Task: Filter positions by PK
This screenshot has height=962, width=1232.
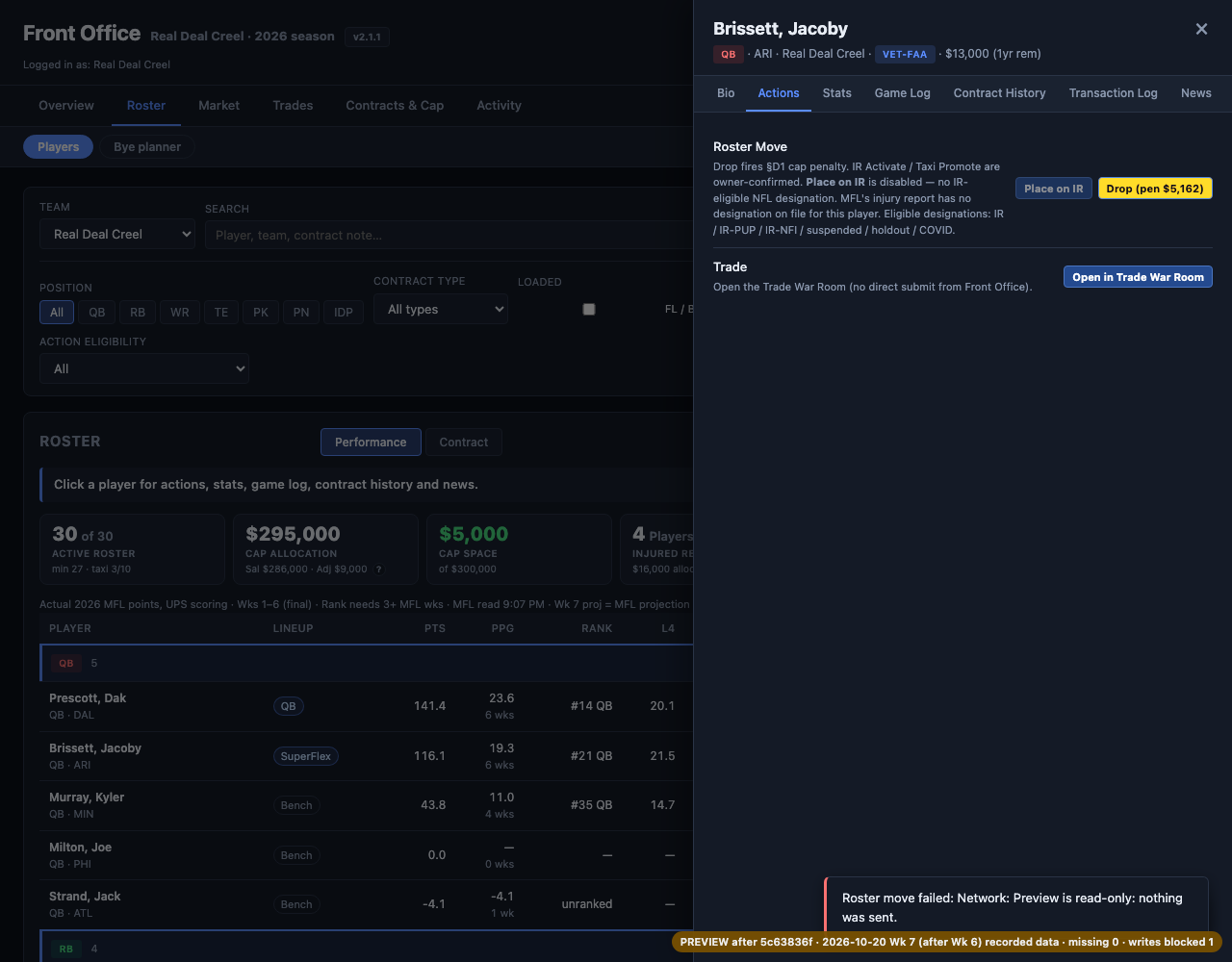Action: [x=261, y=313]
